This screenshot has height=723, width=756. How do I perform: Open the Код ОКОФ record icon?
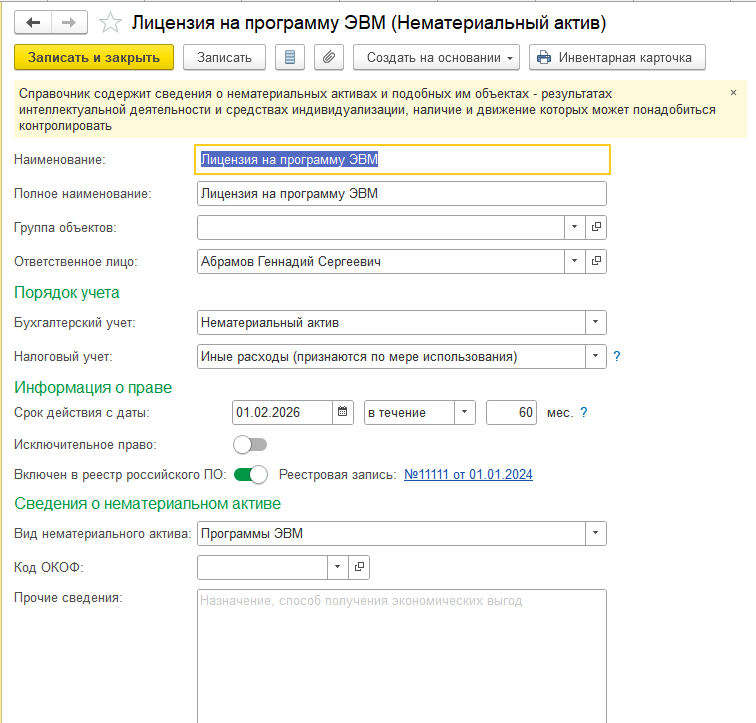click(359, 567)
